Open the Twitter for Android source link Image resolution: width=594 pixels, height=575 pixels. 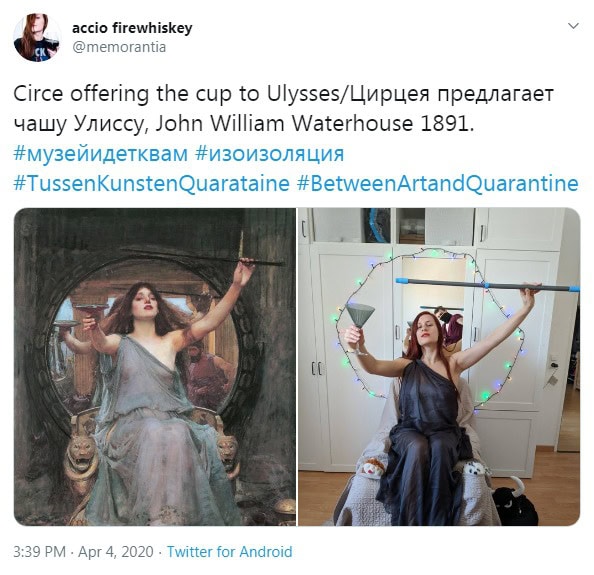pos(230,552)
